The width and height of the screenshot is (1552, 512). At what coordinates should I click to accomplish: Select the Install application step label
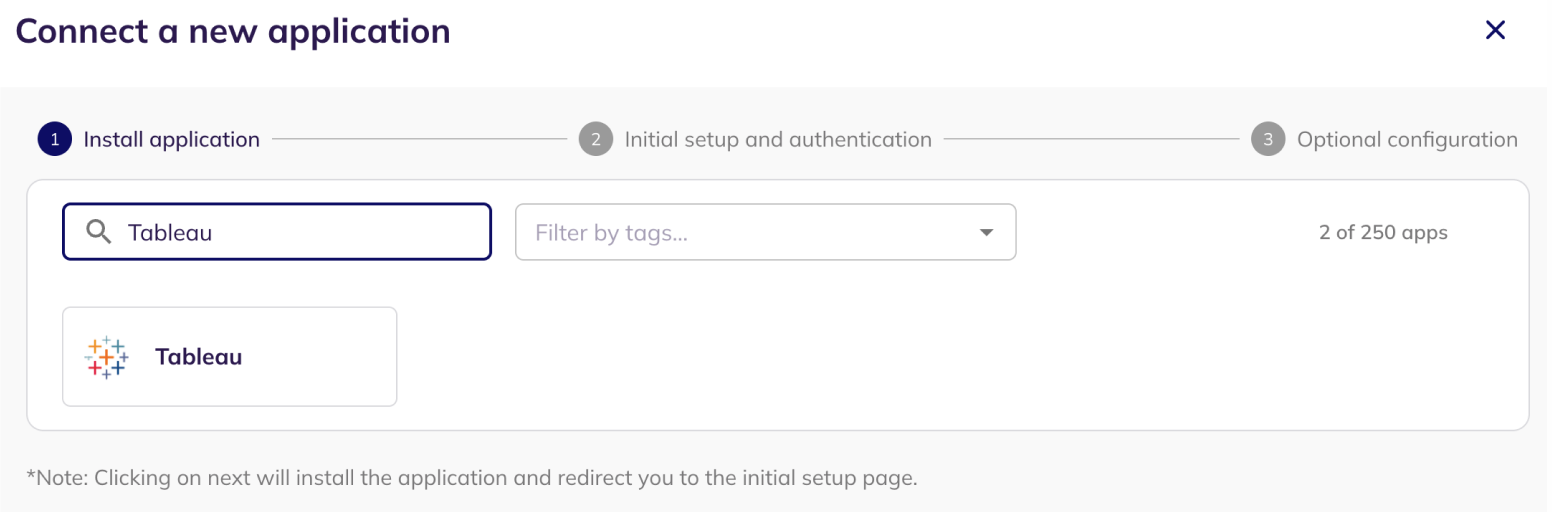(172, 140)
